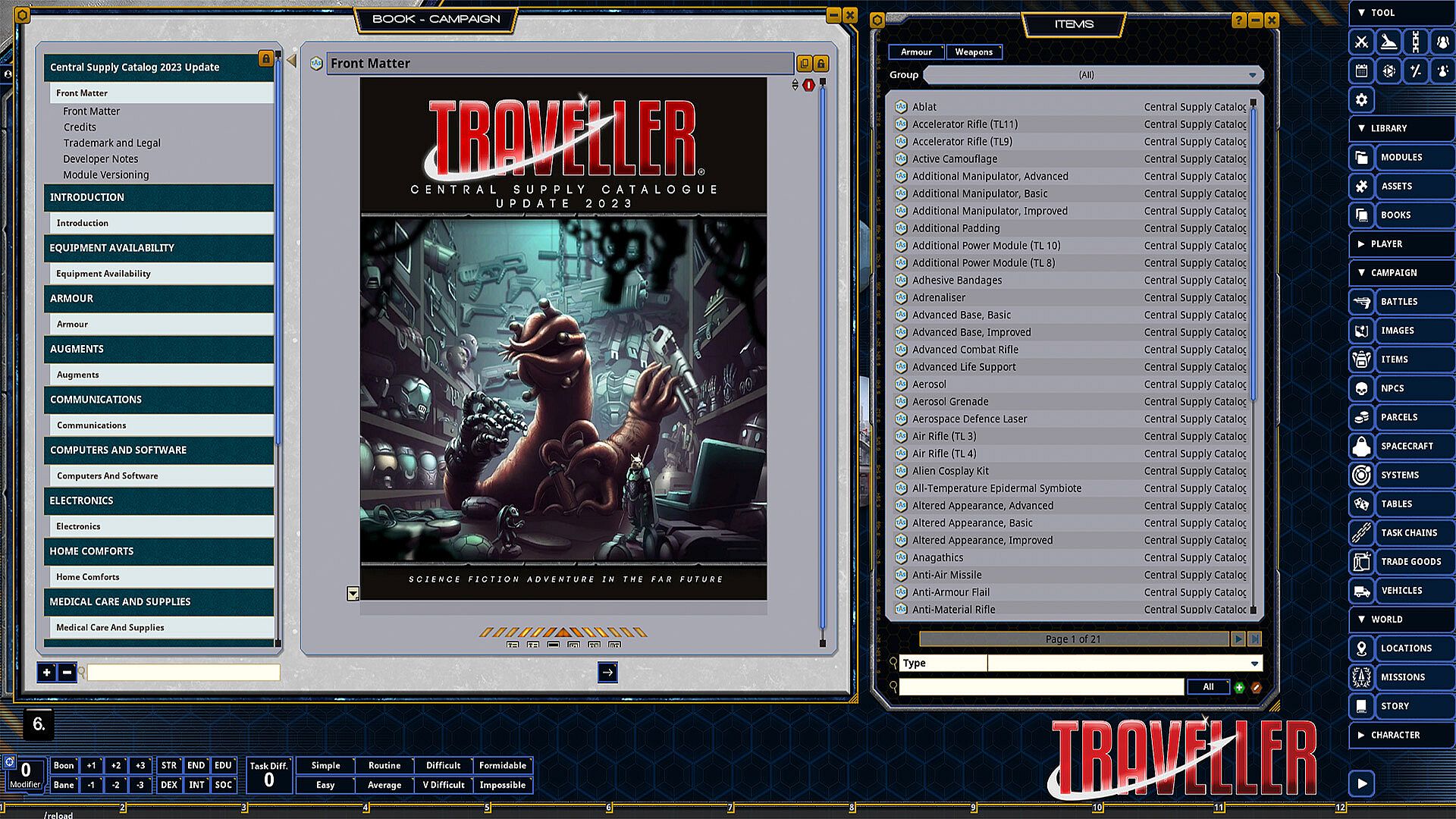Open the NPCs skull icon

point(1362,388)
